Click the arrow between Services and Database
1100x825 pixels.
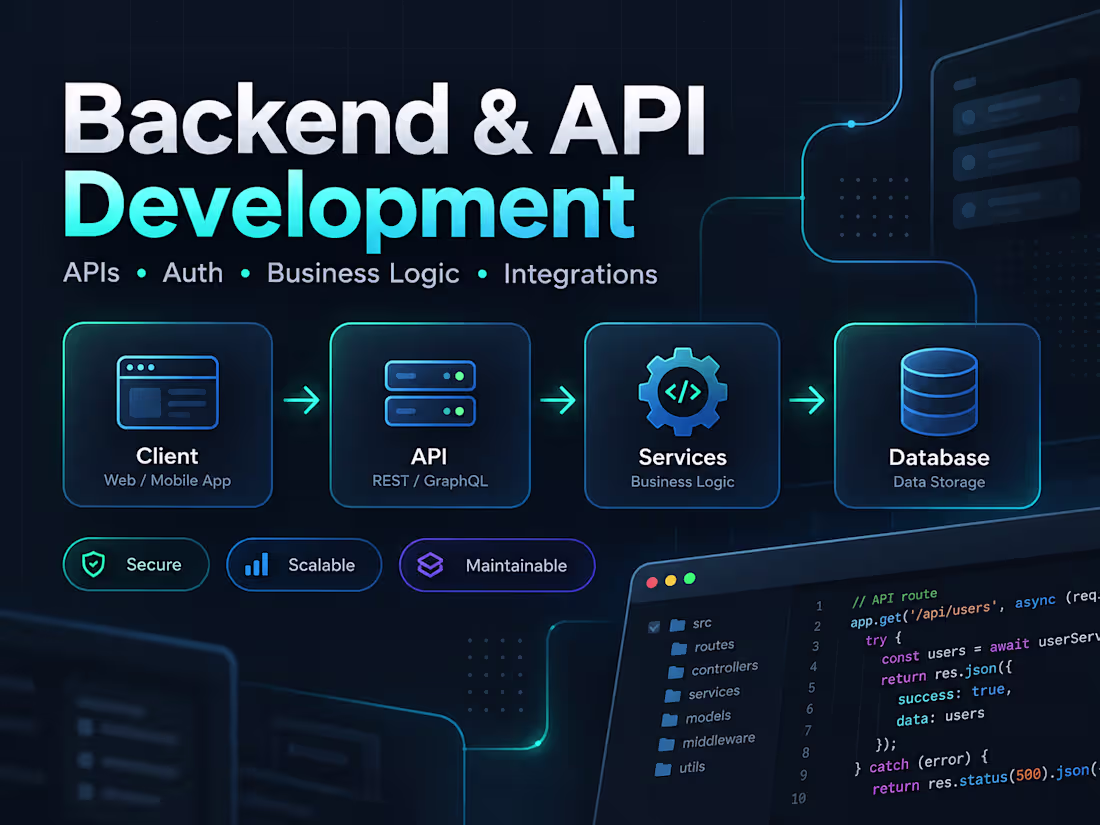pyautogui.click(x=807, y=400)
